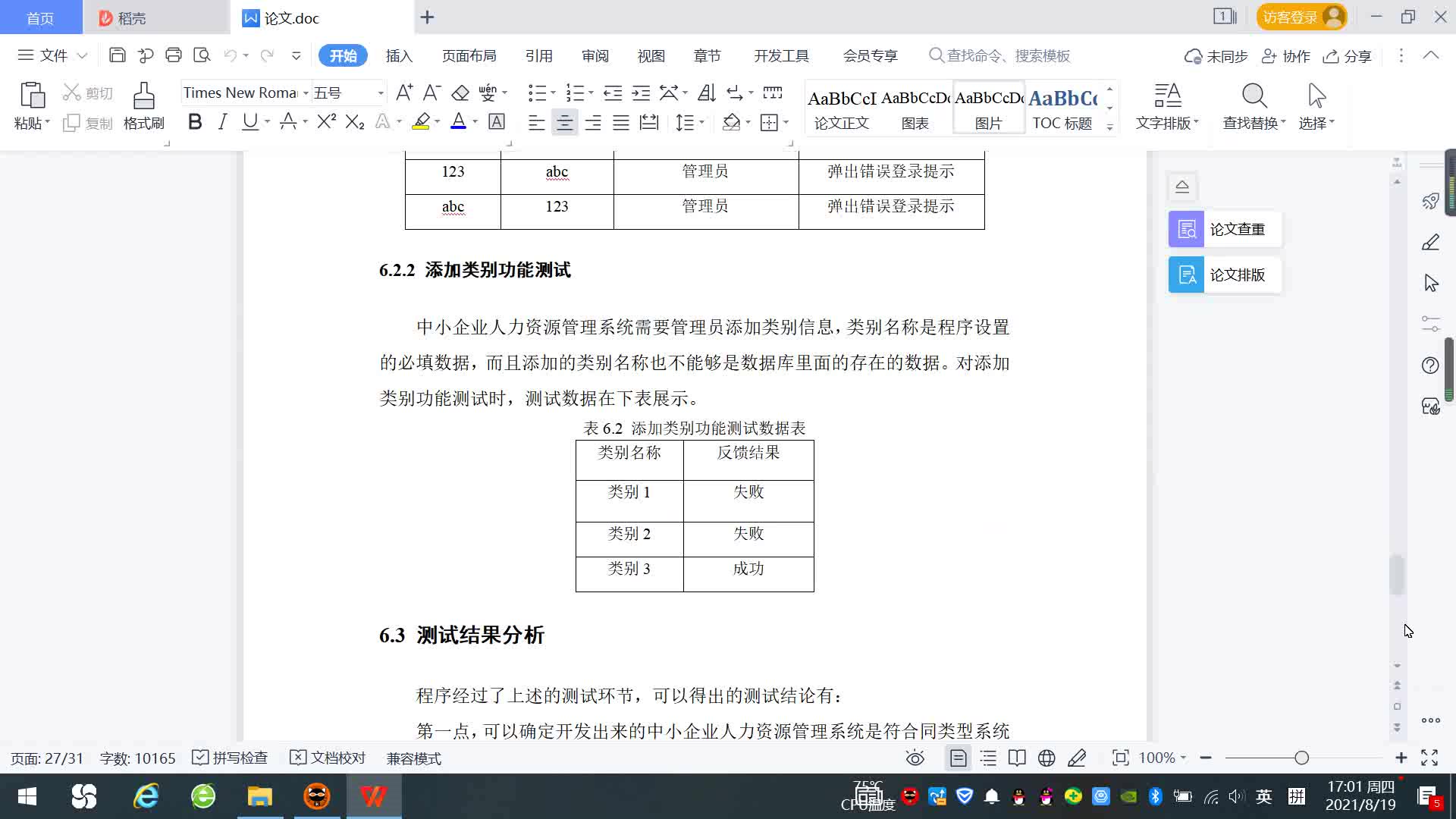The image size is (1456, 819).
Task: Toggle underline formatting
Action: click(x=249, y=121)
